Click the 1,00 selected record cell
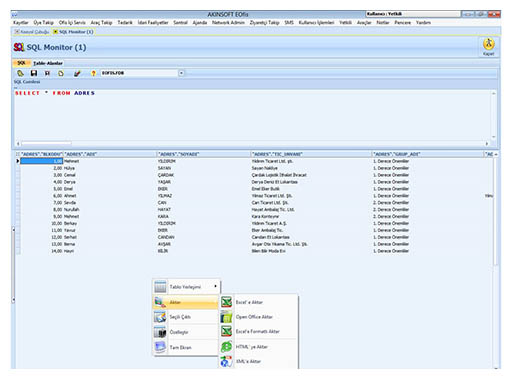The height and width of the screenshot is (380, 510). [42, 161]
